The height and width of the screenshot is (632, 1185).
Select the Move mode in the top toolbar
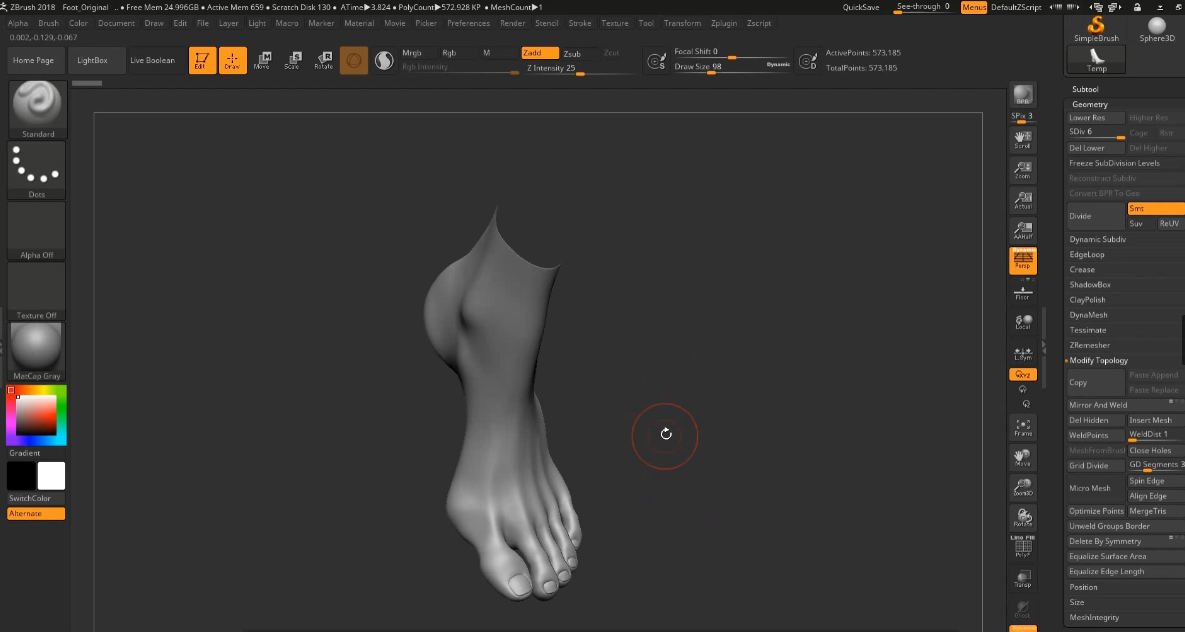click(262, 58)
